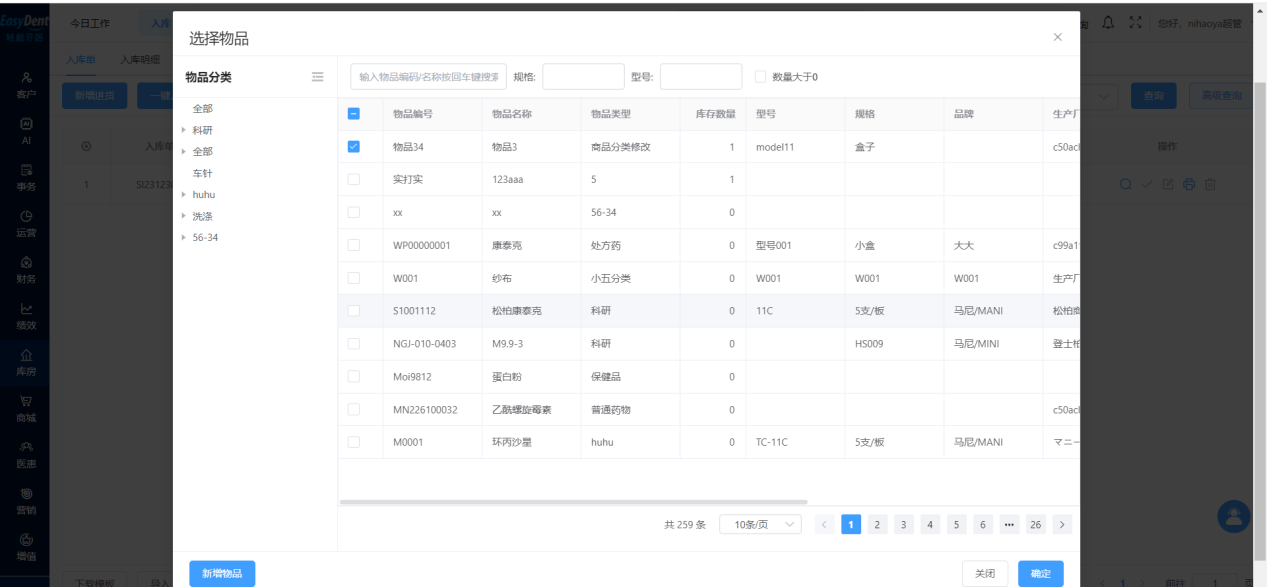Open the 库房 warehouse sidebar module

26,361
